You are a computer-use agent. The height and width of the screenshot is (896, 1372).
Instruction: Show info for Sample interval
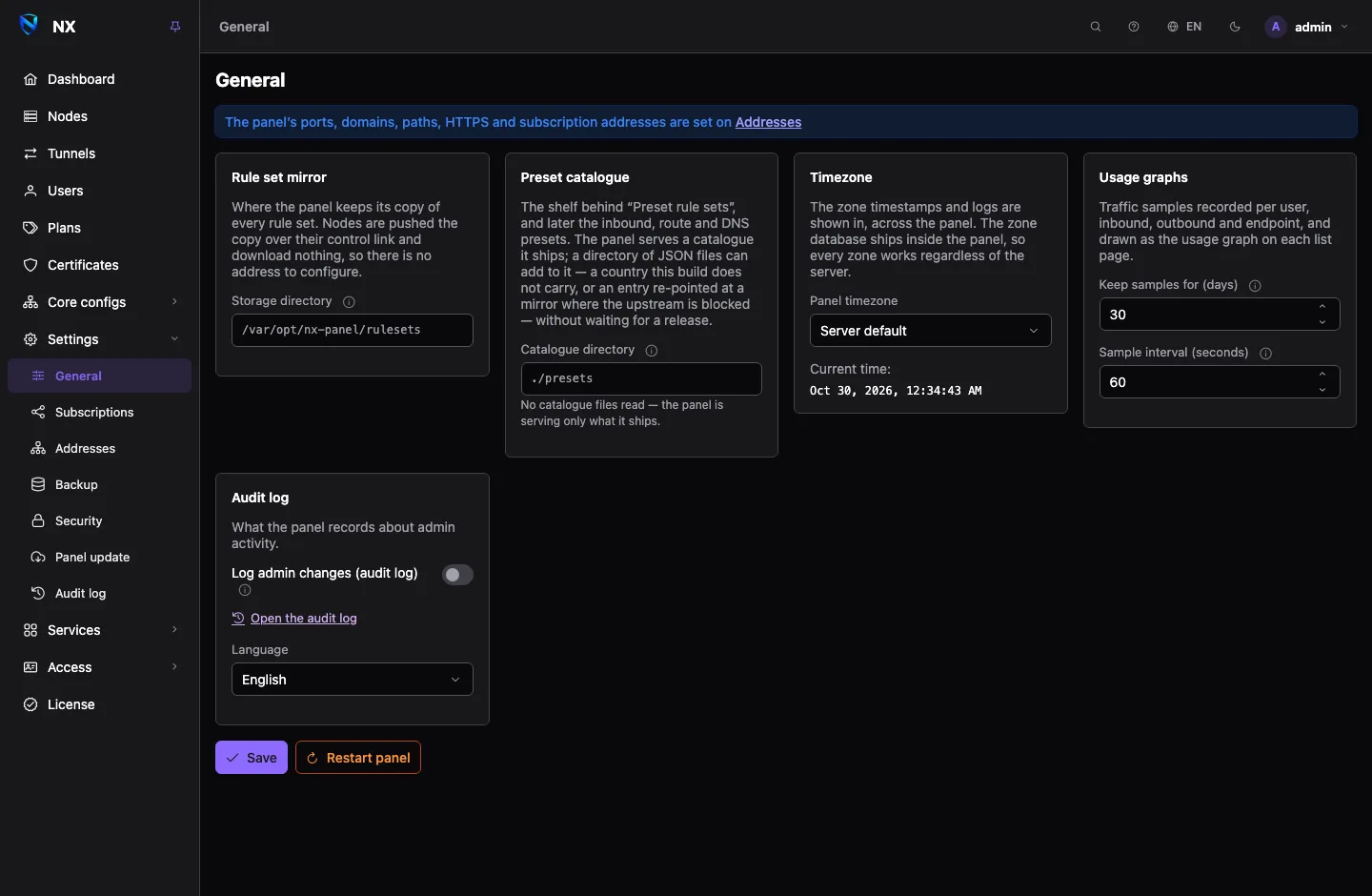[x=1265, y=354]
